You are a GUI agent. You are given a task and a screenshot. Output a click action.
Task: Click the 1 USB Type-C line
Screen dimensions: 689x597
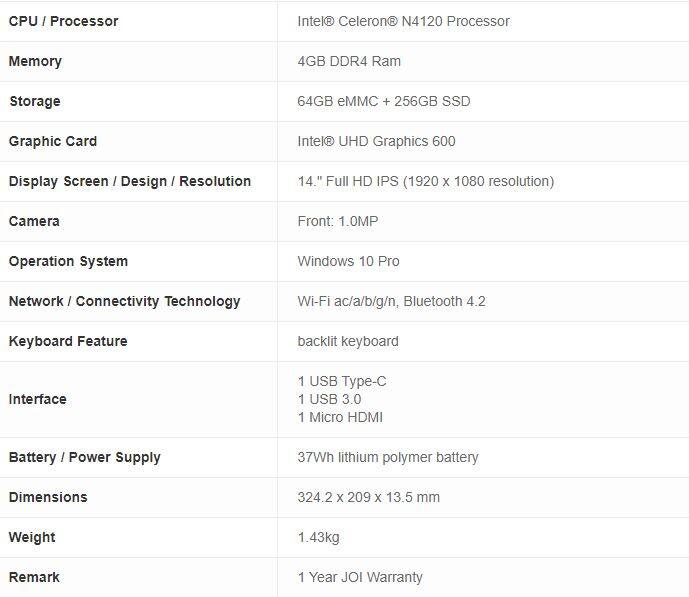tap(342, 381)
